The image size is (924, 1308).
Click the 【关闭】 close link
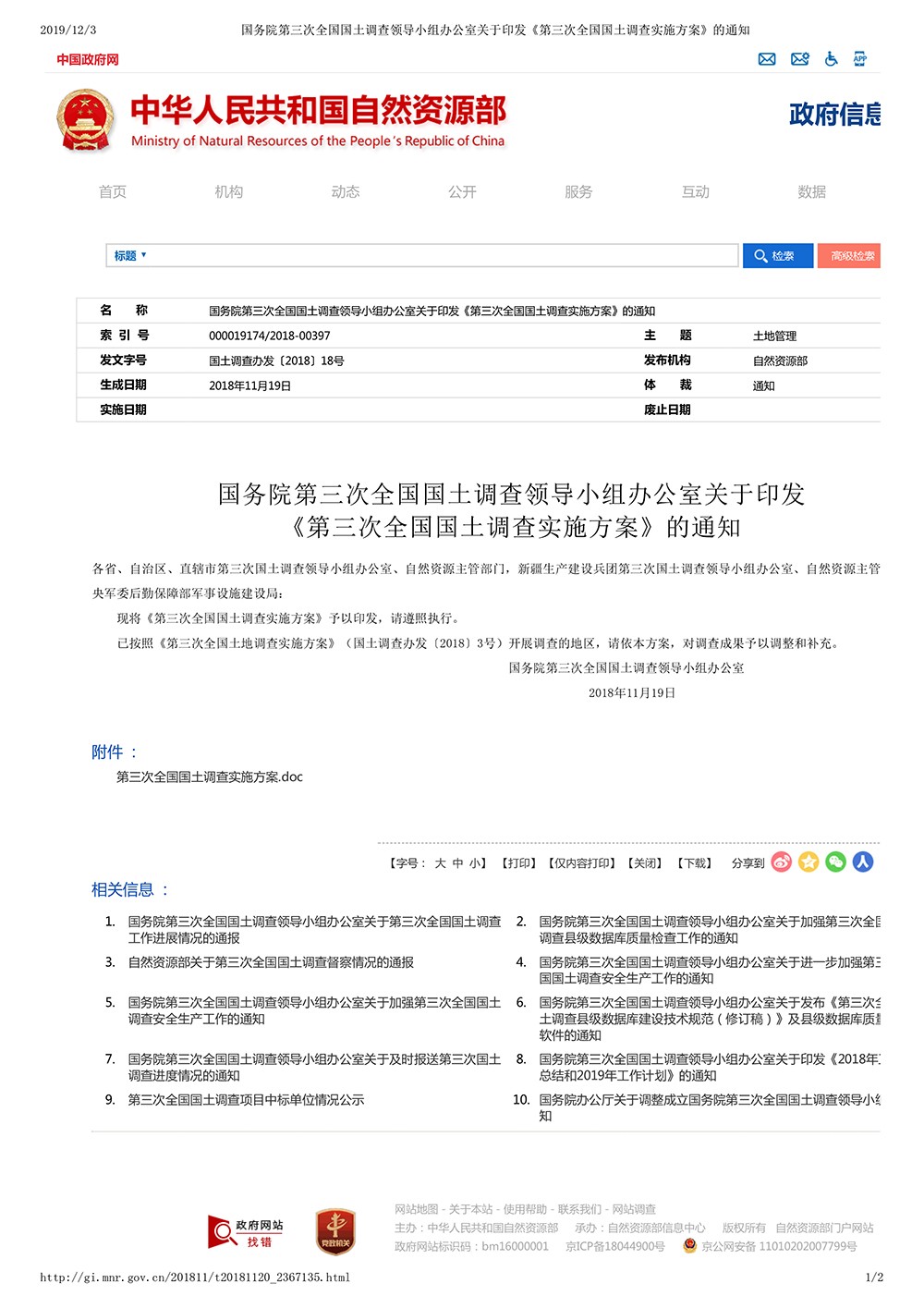[x=645, y=863]
